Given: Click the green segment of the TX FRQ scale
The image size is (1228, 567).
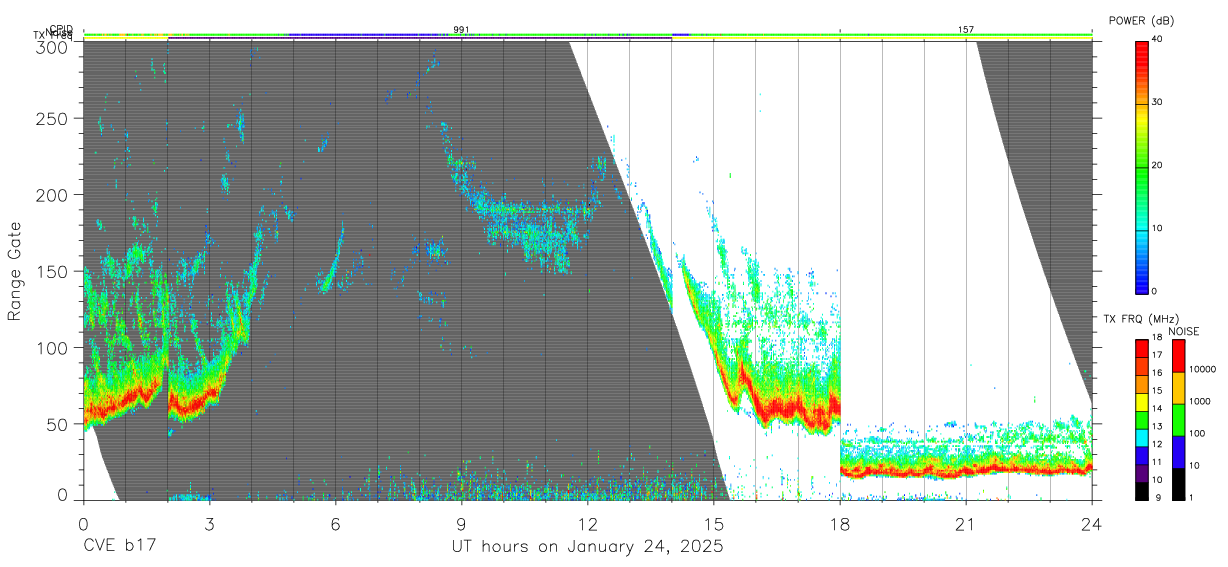Looking at the screenshot, I should [1142, 420].
